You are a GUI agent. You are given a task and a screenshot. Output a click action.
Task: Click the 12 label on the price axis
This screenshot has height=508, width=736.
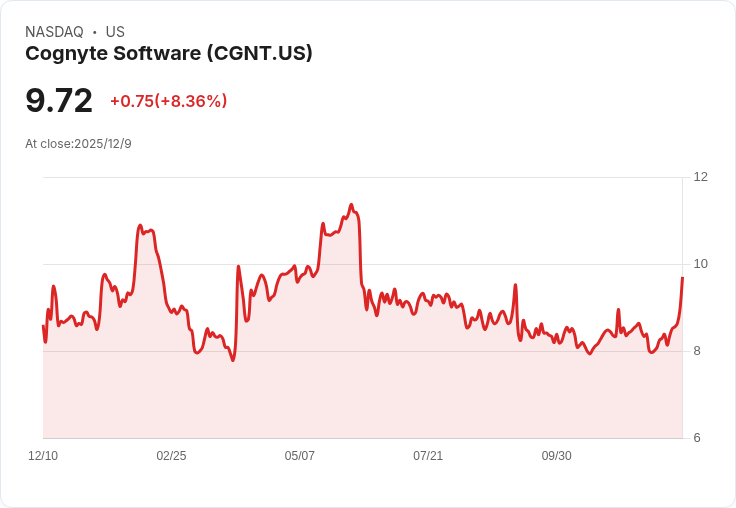[700, 177]
